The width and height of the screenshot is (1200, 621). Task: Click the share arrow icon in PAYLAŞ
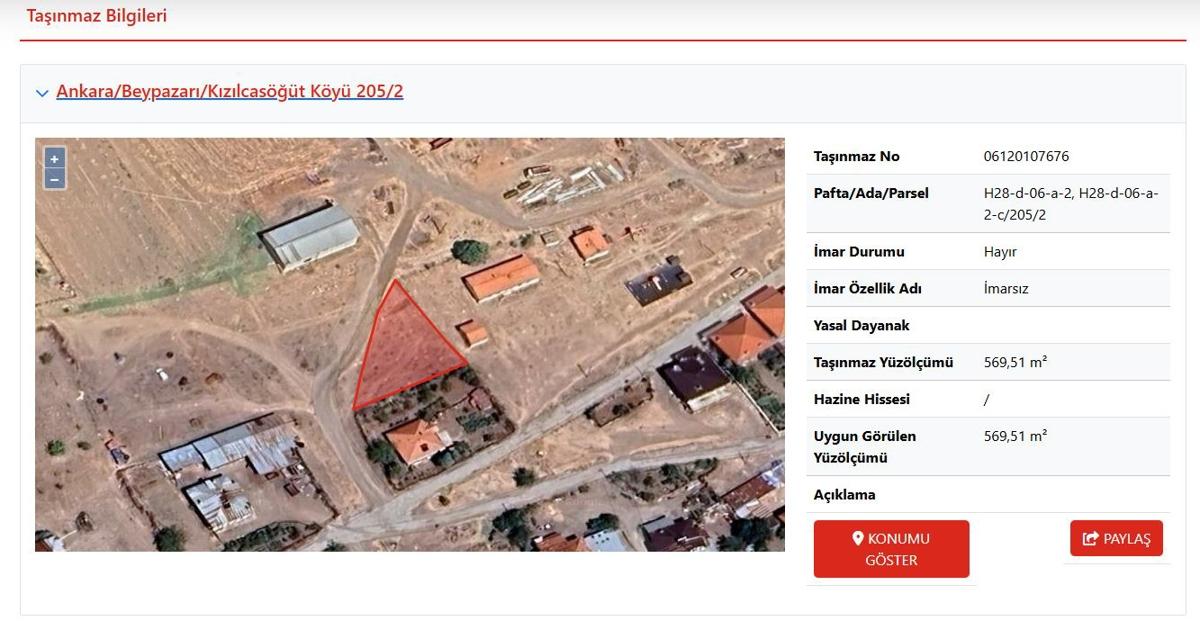1090,539
